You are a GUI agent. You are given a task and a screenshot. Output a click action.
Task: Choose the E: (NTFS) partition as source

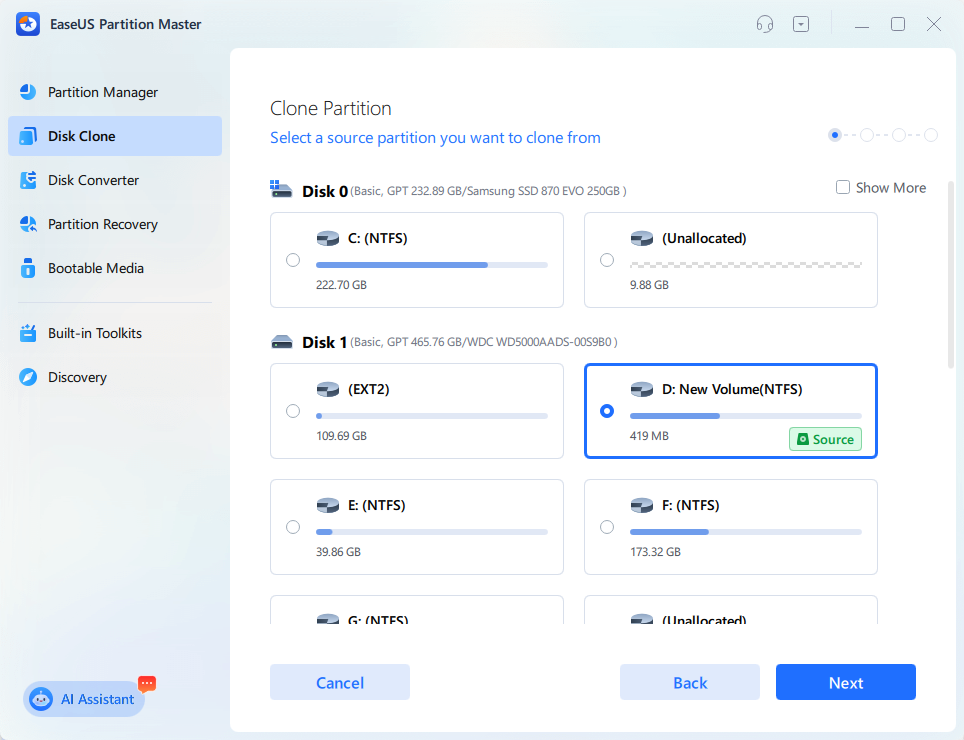click(x=293, y=527)
